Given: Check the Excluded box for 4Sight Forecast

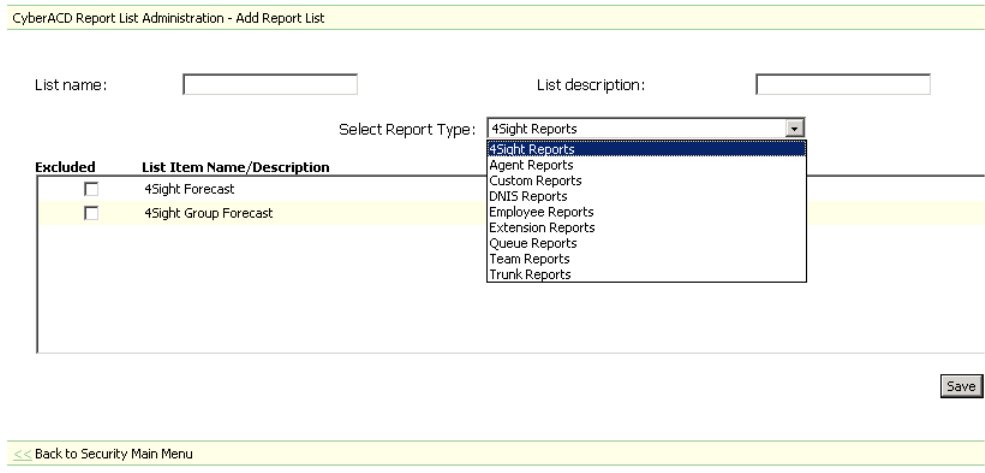Looking at the screenshot, I should 91,188.
